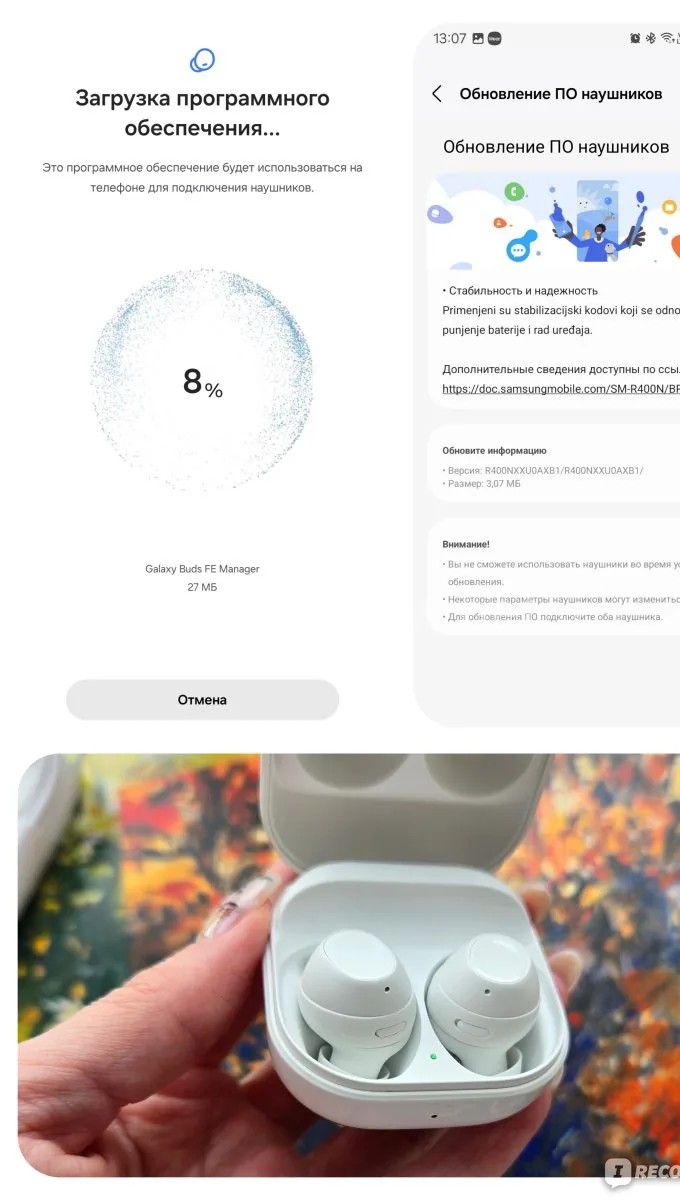Click the 8% download progress circle
The width and height of the screenshot is (680, 1200).
[x=202, y=380]
